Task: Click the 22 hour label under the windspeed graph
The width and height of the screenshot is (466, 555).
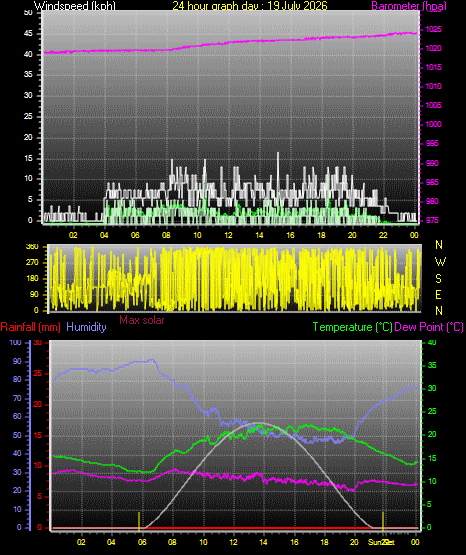Action: click(x=383, y=235)
